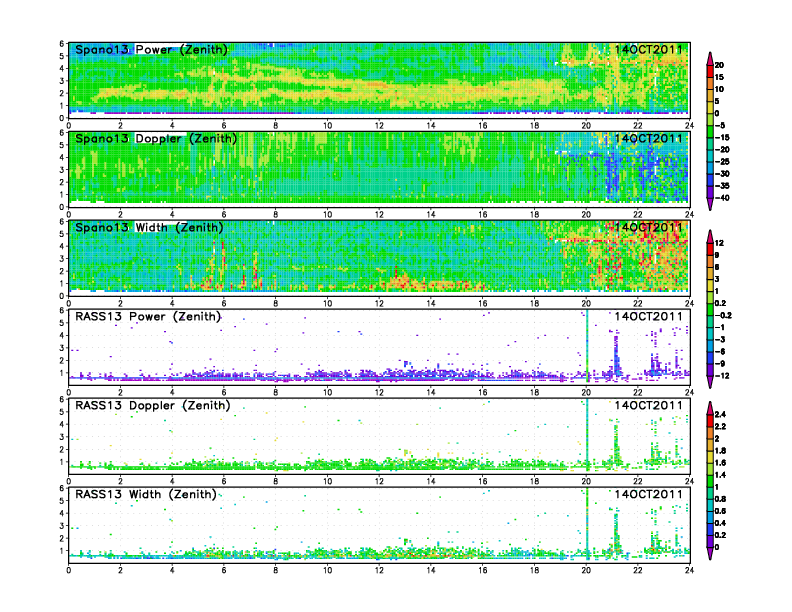Viewport: 792px width, 612px height.
Task: Click the purple arrow tip below the top colorbar
Action: click(x=710, y=206)
